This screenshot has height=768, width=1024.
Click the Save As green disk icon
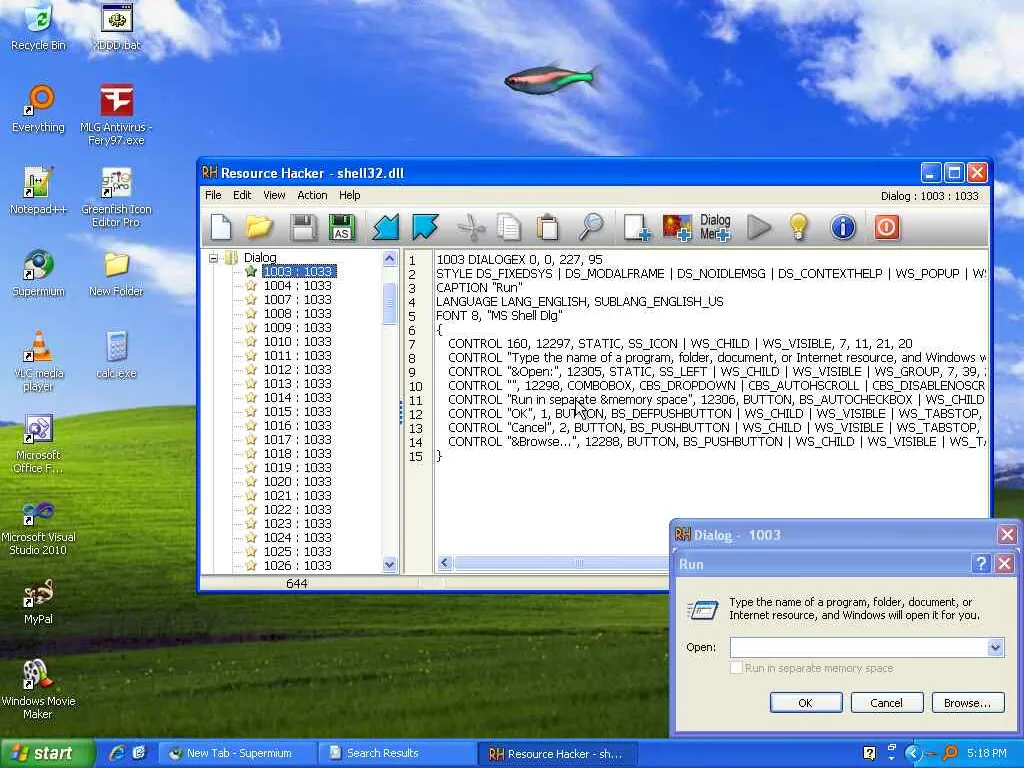pos(342,227)
